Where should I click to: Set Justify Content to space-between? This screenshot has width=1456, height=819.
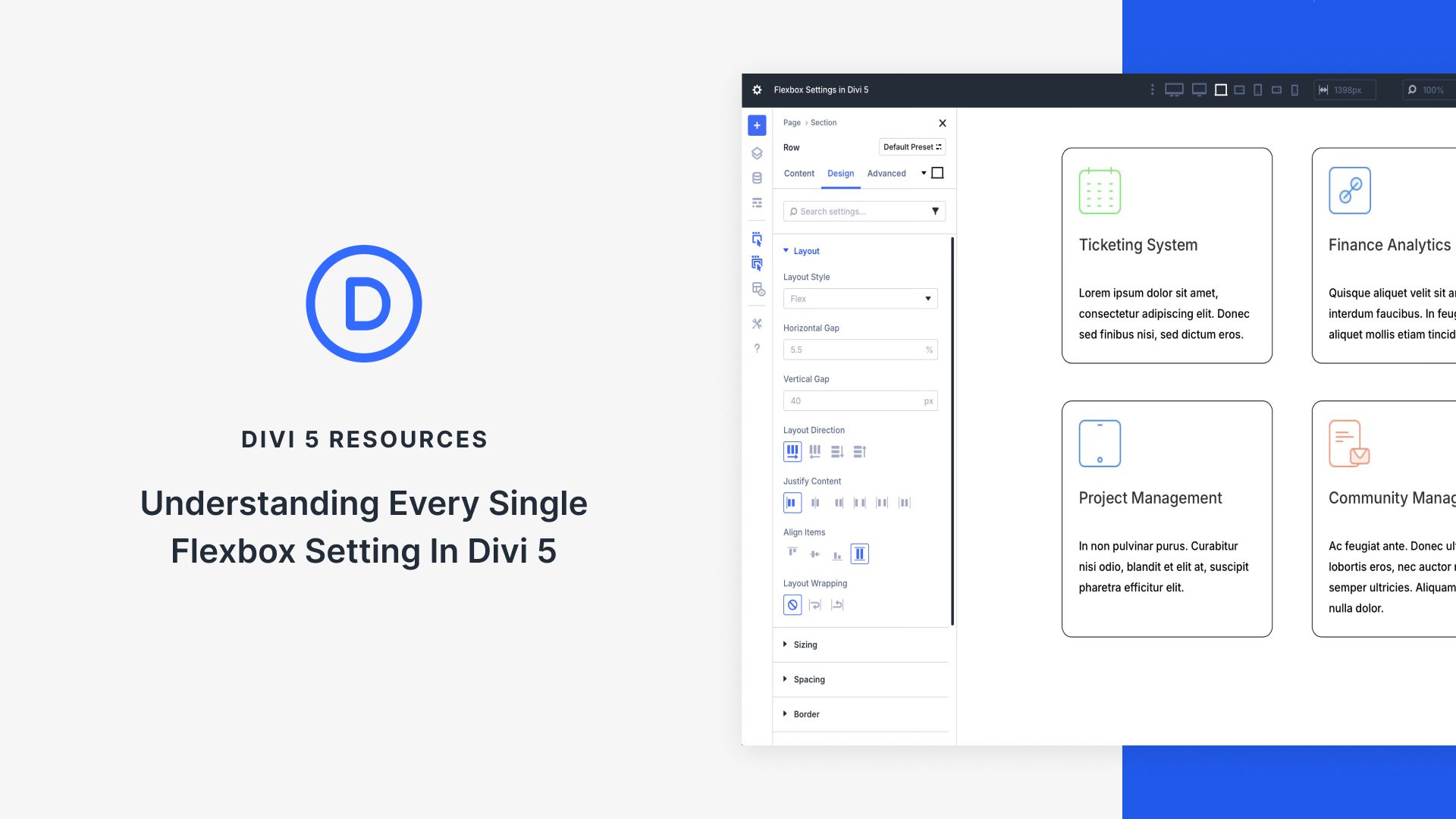(x=860, y=502)
